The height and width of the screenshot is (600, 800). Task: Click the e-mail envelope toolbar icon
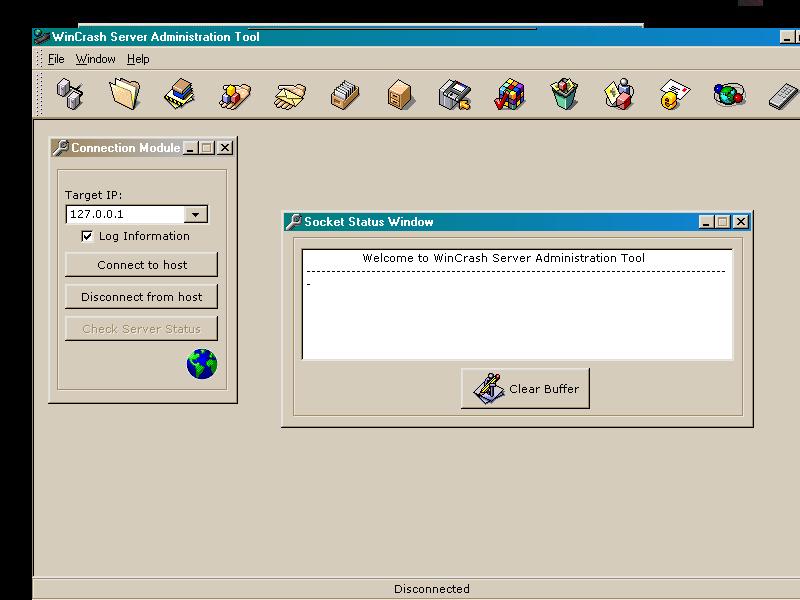click(674, 94)
